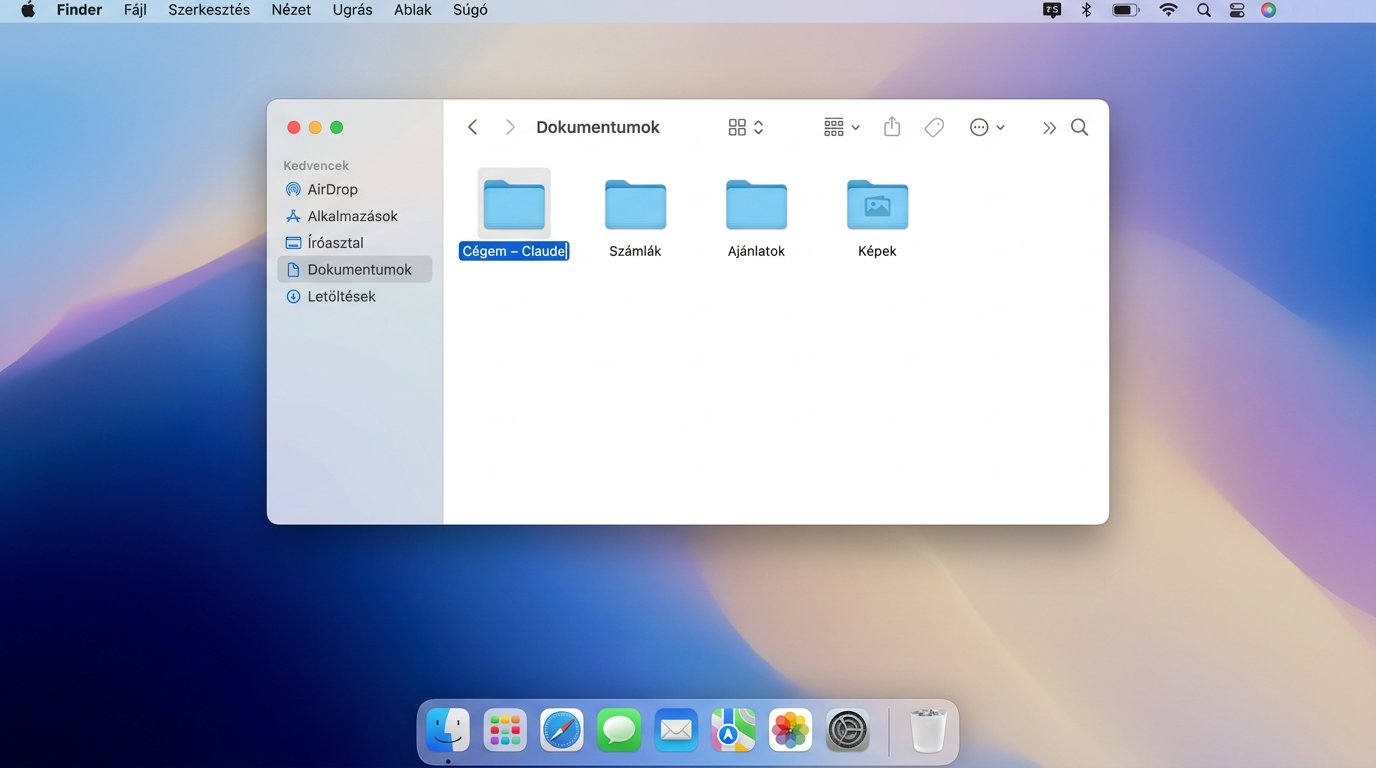Open Spotlight search in the menu bar
Screen dimensions: 1376x768
click(1204, 10)
